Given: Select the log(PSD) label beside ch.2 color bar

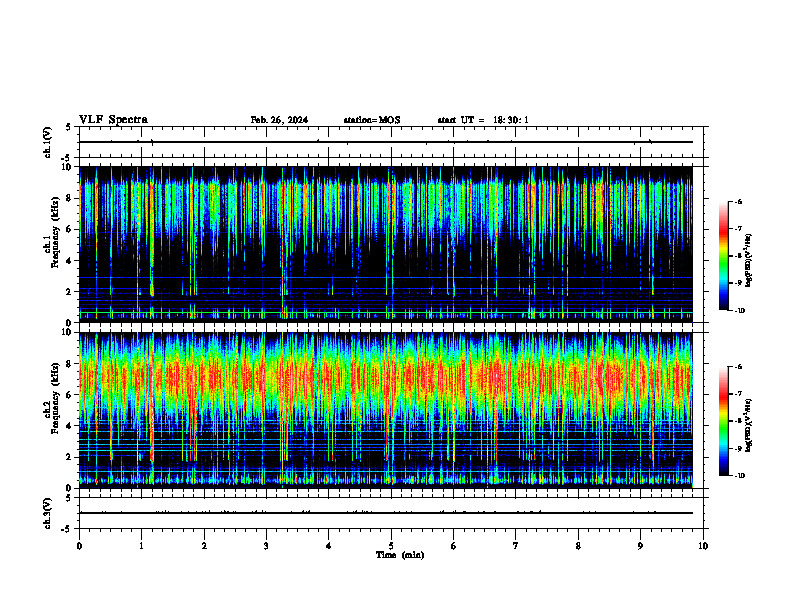Looking at the screenshot, I should click(749, 425).
